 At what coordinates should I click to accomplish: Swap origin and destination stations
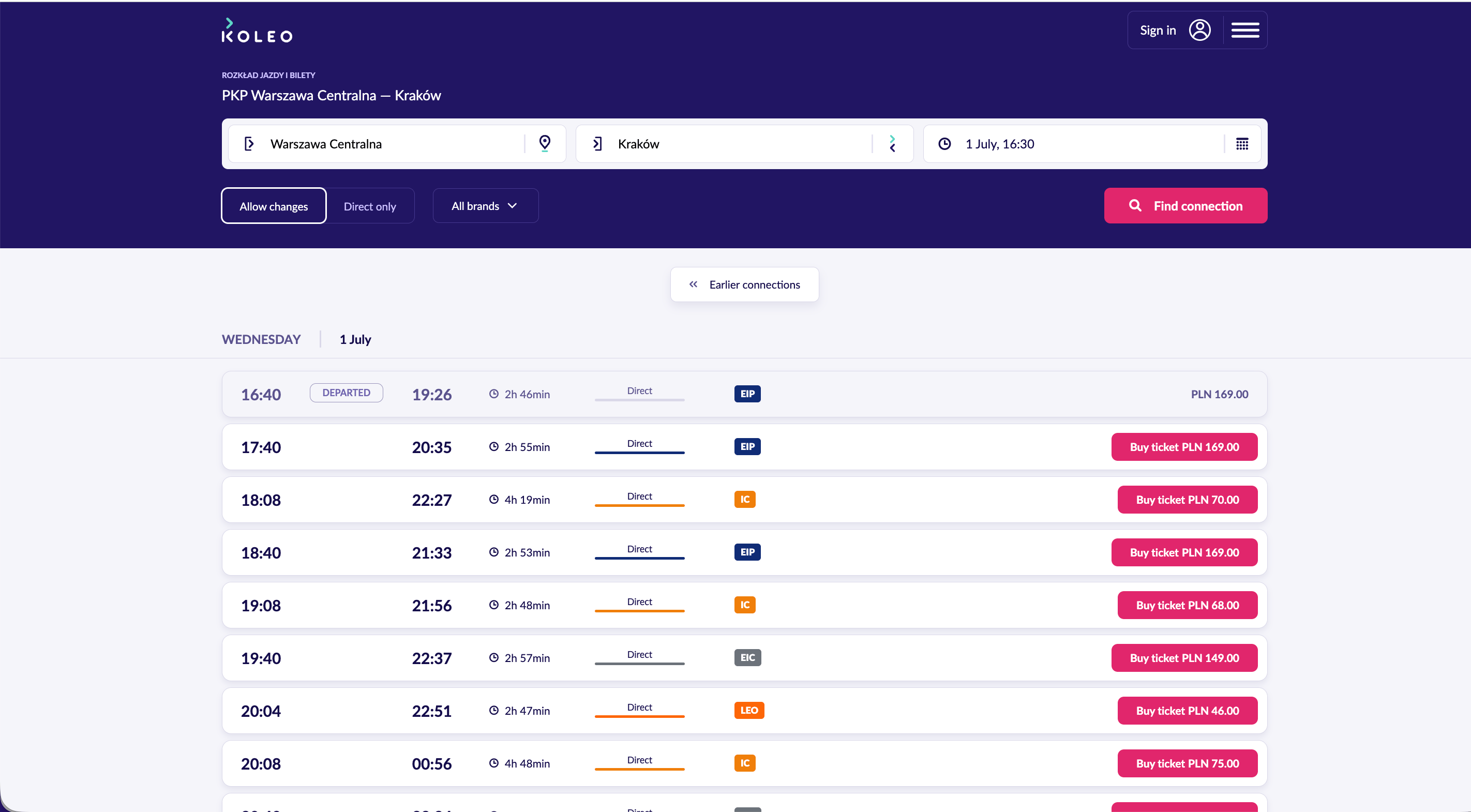[893, 143]
